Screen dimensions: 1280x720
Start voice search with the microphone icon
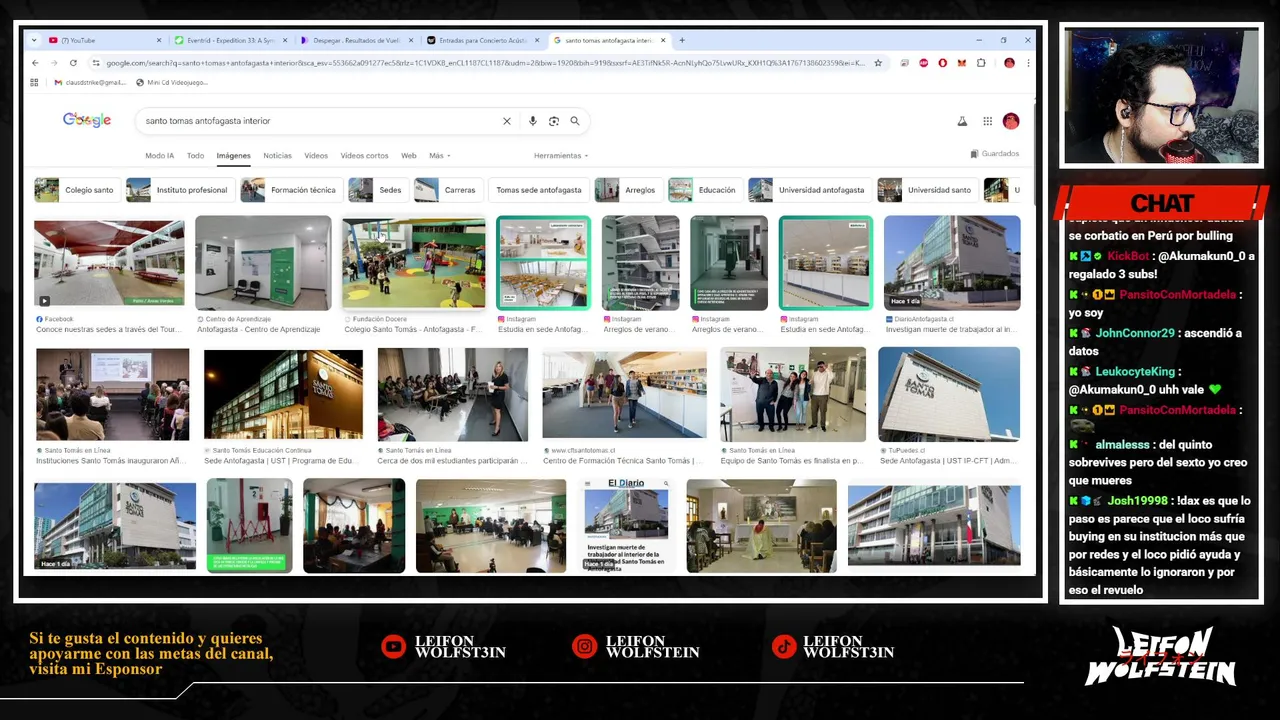532,121
